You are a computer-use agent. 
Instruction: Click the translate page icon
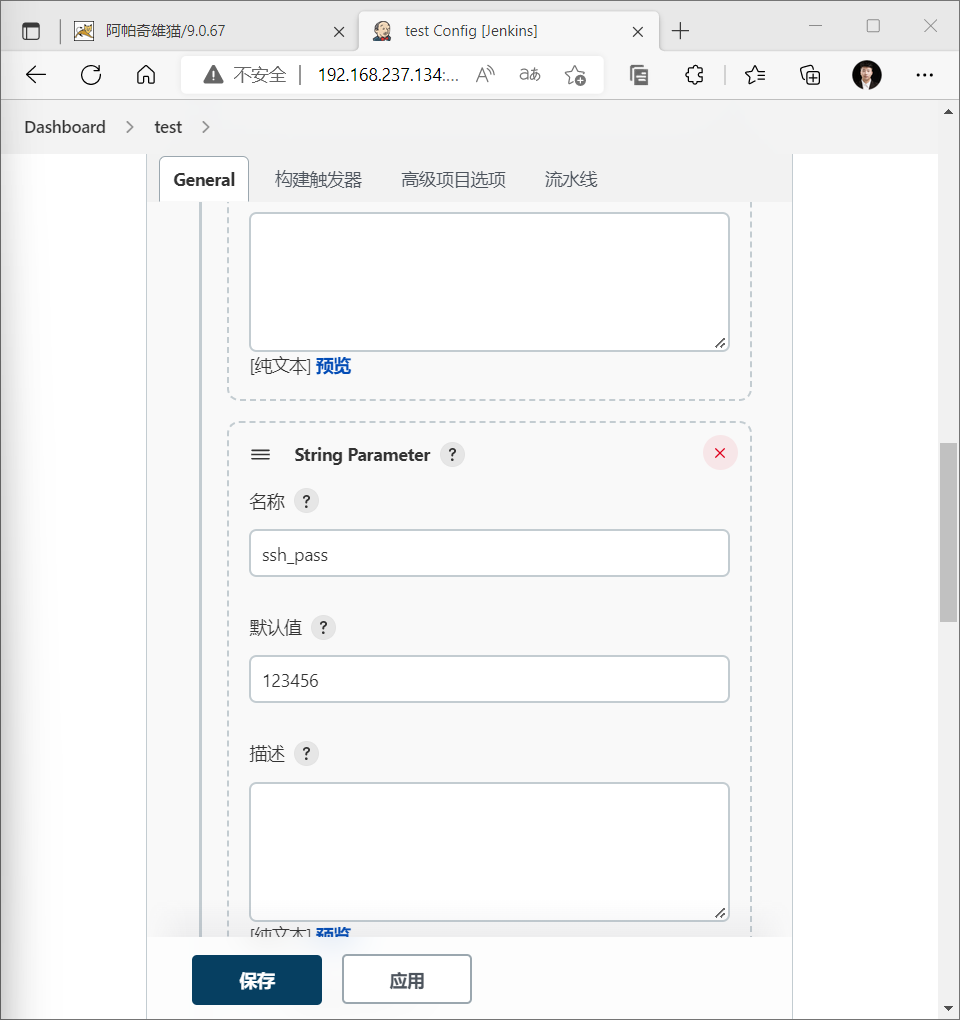point(529,75)
